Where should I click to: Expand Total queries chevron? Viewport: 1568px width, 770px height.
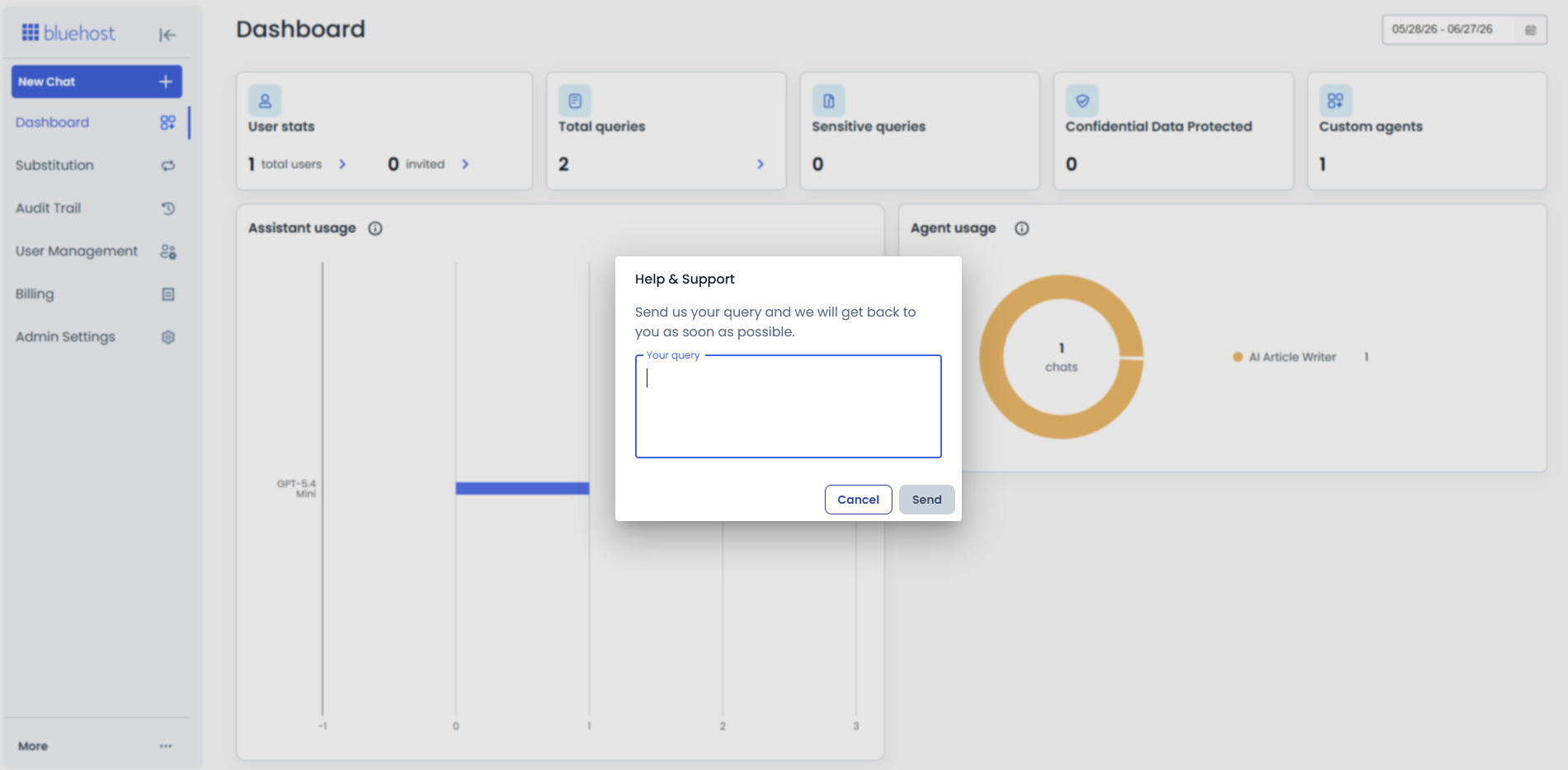coord(760,164)
